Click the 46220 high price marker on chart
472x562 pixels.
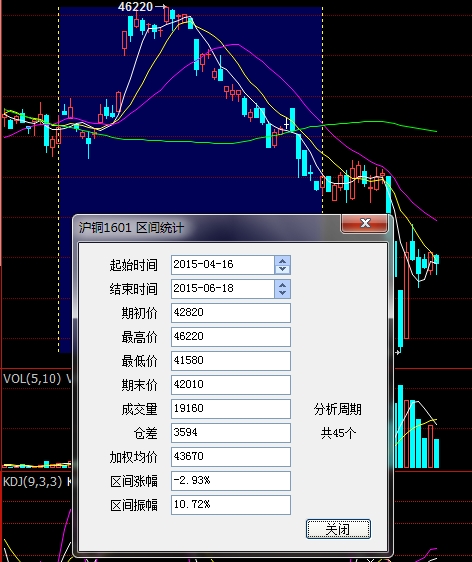coord(135,6)
